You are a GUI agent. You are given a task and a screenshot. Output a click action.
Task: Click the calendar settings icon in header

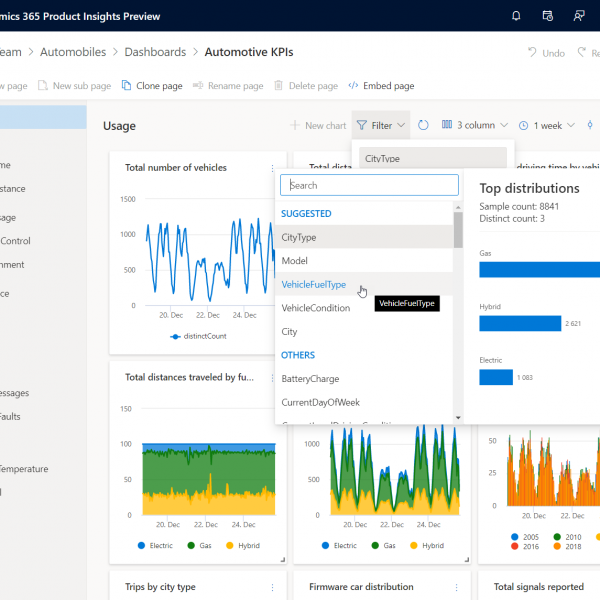(548, 16)
